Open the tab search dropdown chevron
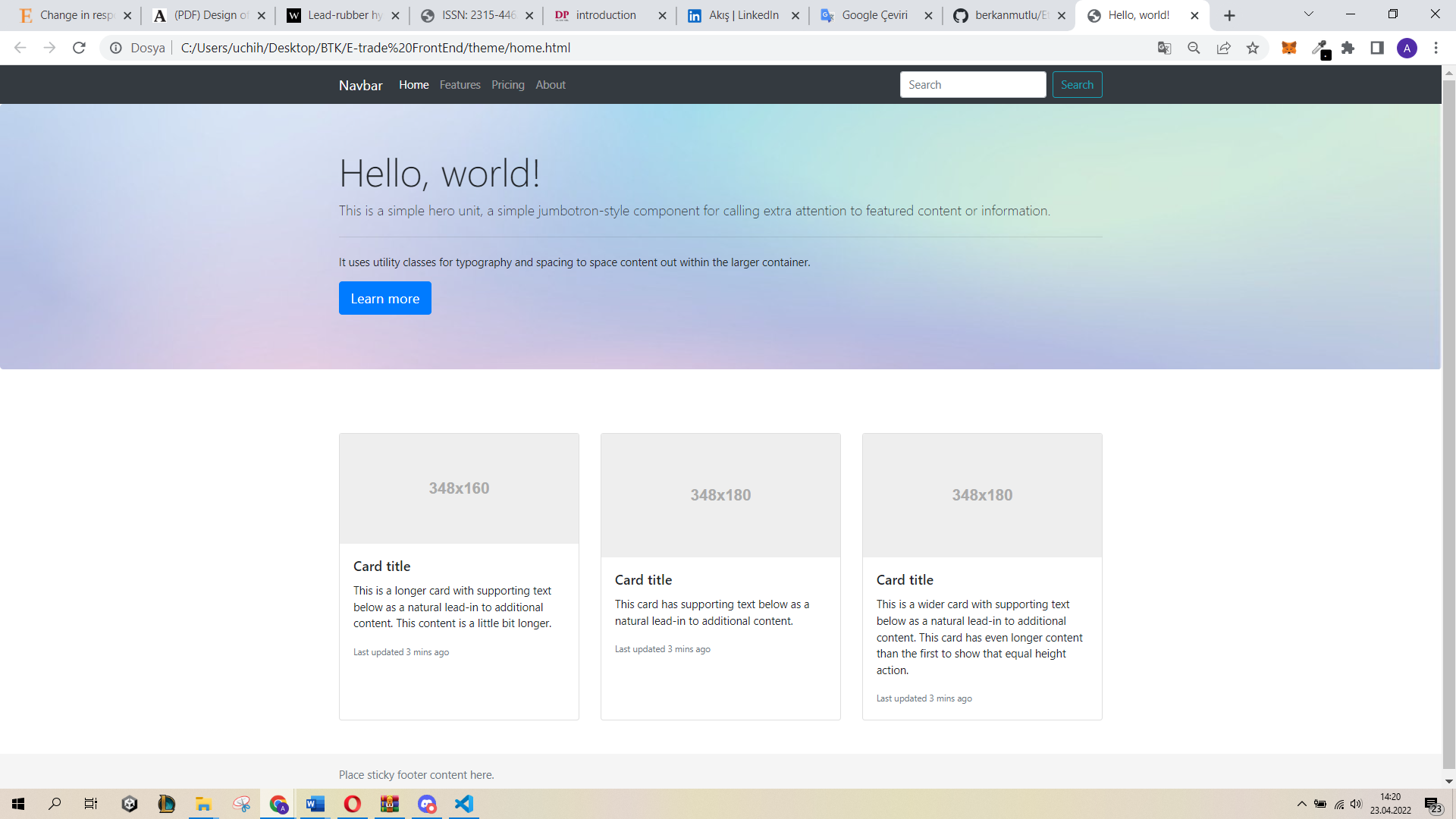The height and width of the screenshot is (819, 1456). point(1308,14)
